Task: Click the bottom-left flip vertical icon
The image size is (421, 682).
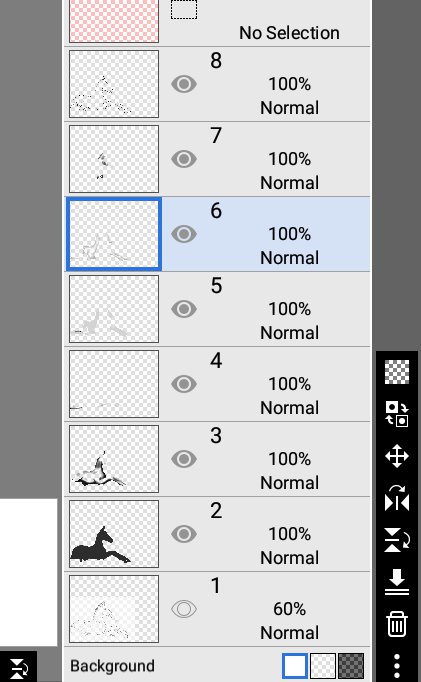Action: point(18,667)
